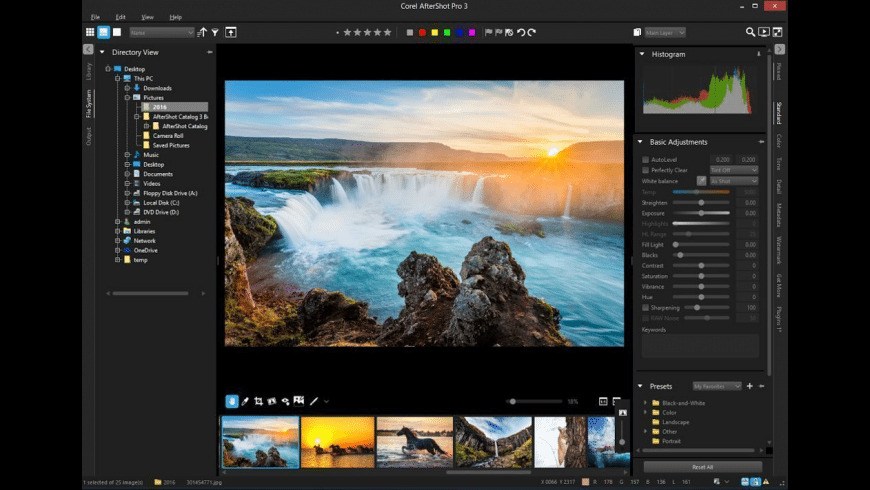
Task: Select the black horse thumbnail
Action: click(x=414, y=441)
